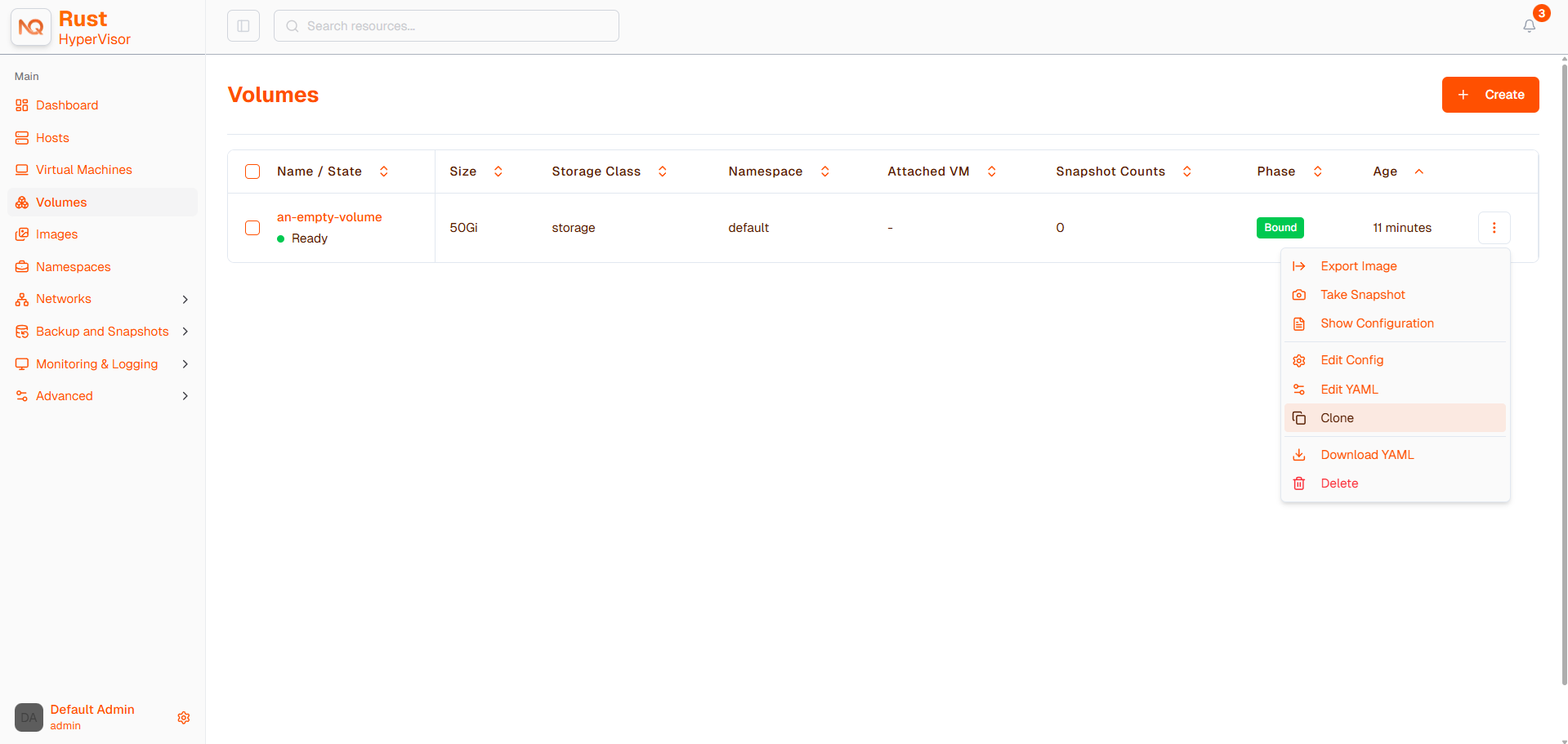Screen dimensions: 1568x744
Task: Click the Images sidebar icon
Action: (x=22, y=234)
